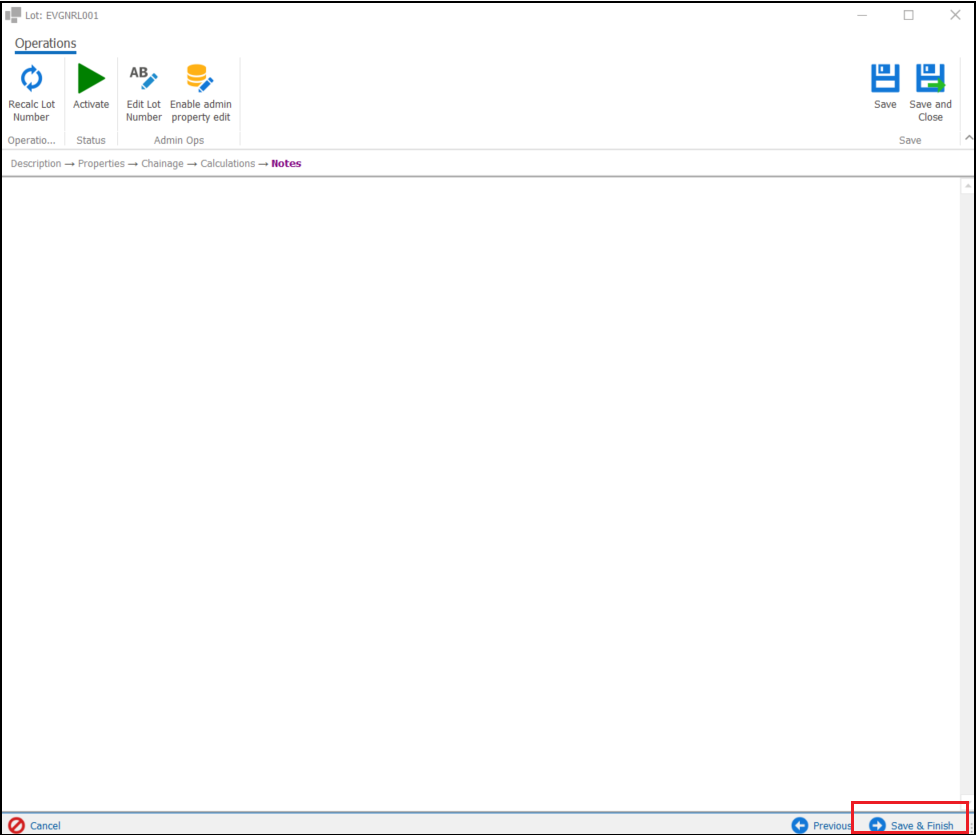The width and height of the screenshot is (976, 835).
Task: Jump to the Properties step
Action: (x=101, y=164)
